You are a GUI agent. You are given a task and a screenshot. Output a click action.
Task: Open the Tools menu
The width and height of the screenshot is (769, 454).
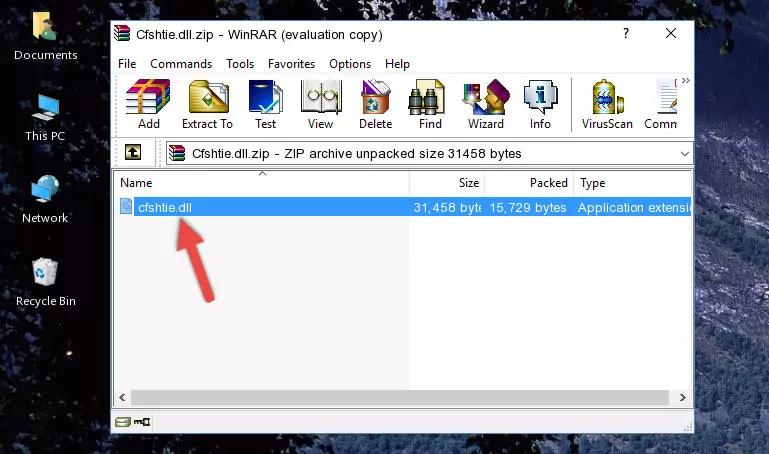(240, 64)
